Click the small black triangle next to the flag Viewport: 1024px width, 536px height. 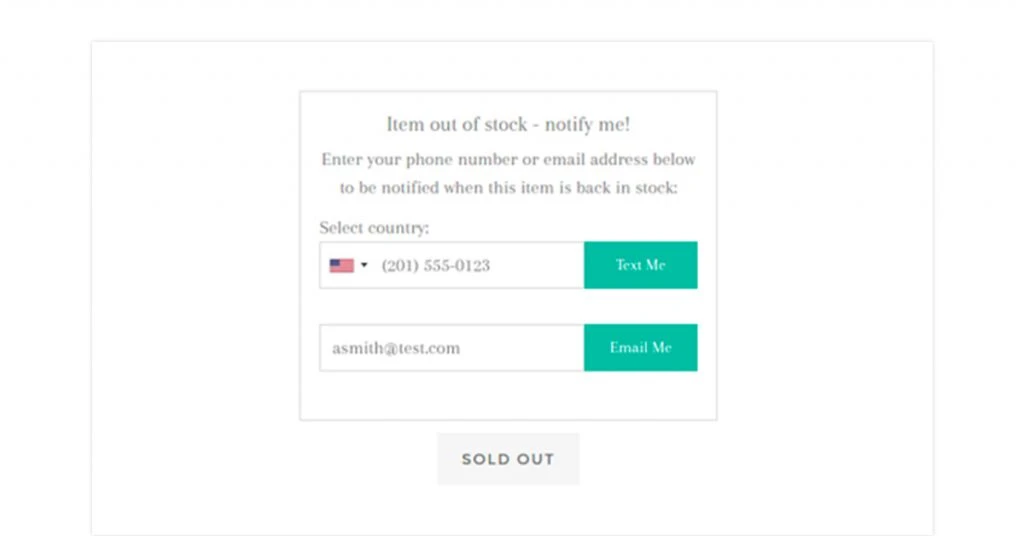[364, 265]
